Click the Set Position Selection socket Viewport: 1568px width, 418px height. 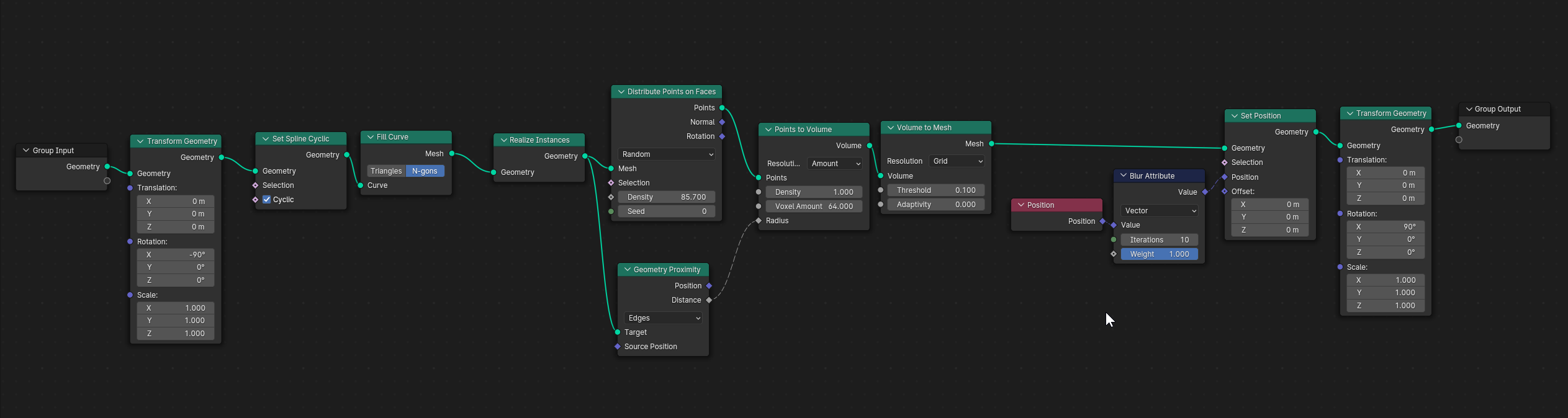[x=1225, y=162]
